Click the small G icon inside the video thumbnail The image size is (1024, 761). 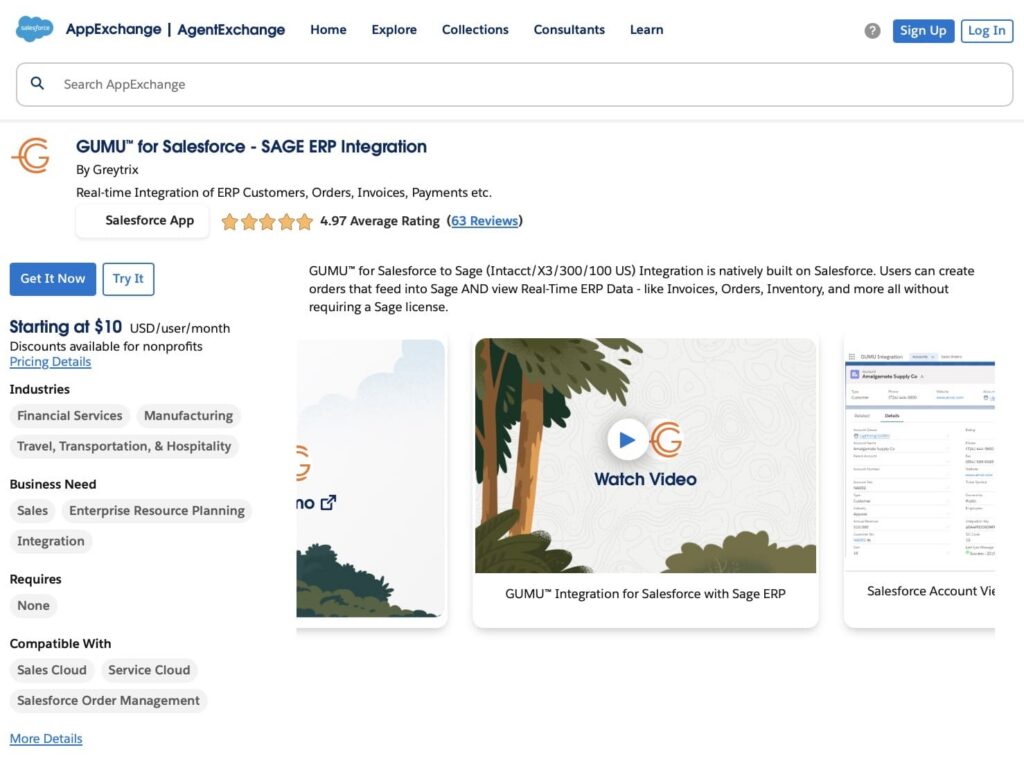[x=665, y=438]
